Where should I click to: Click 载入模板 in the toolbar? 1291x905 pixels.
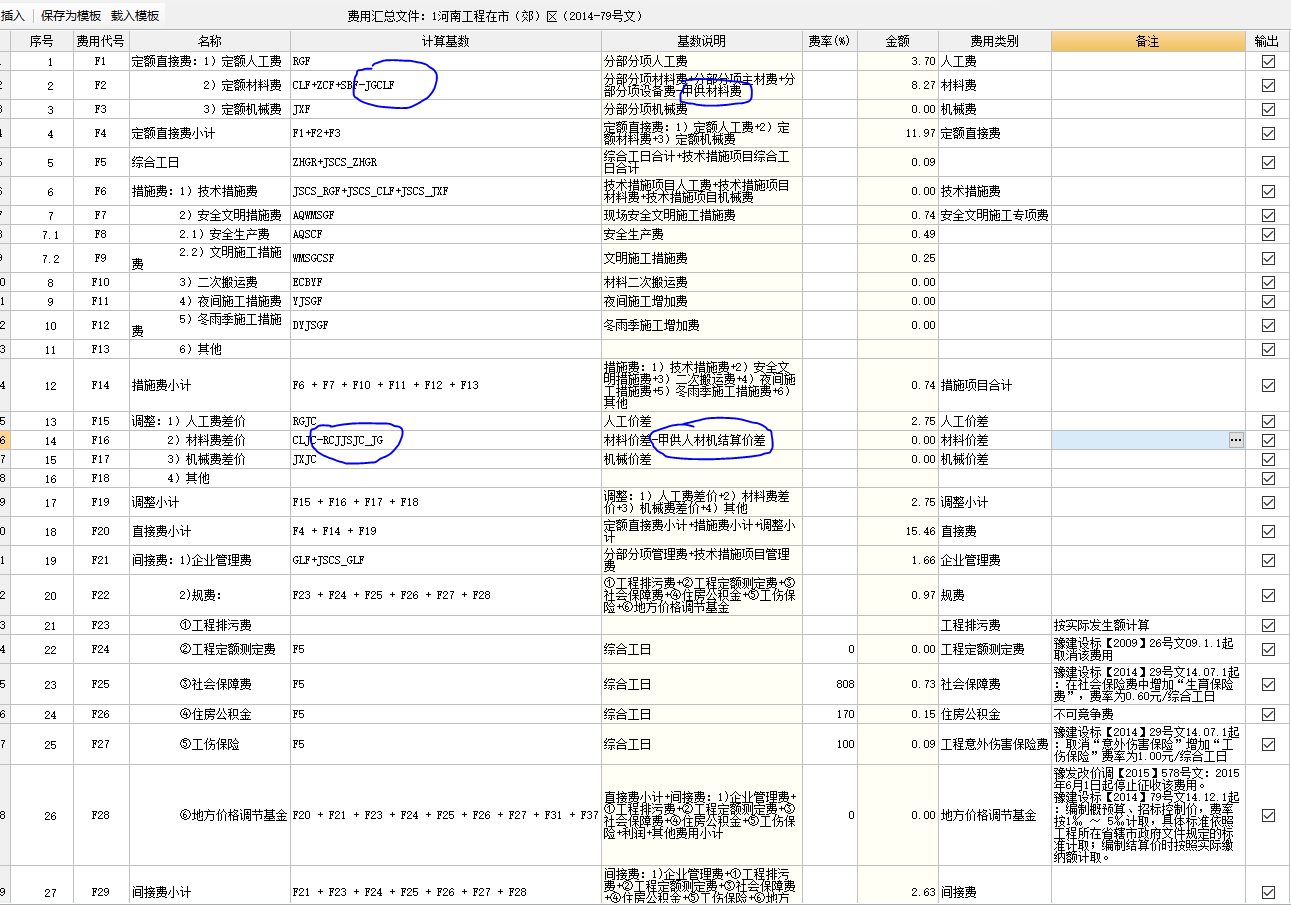point(135,16)
